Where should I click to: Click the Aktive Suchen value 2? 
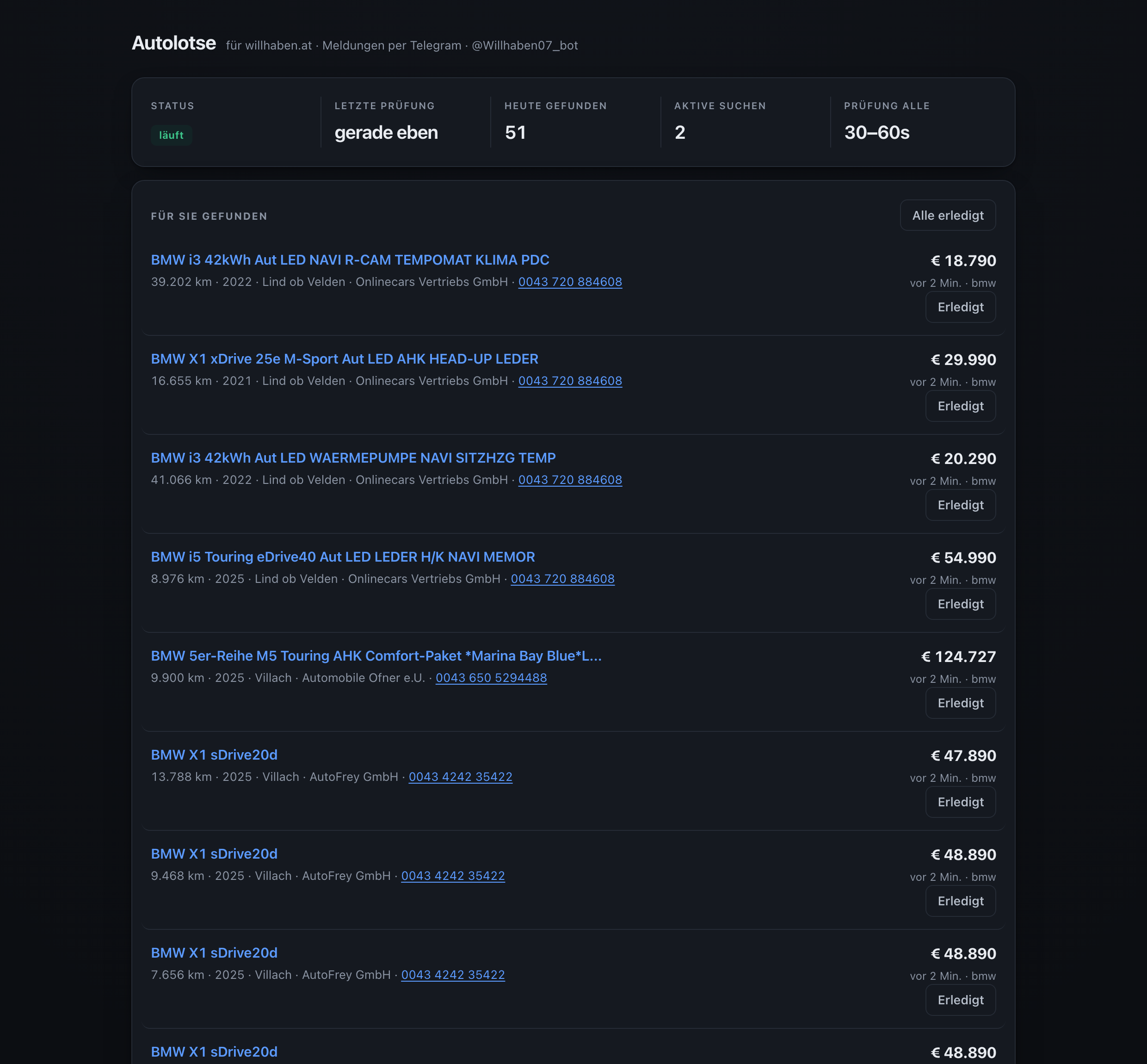pos(680,133)
